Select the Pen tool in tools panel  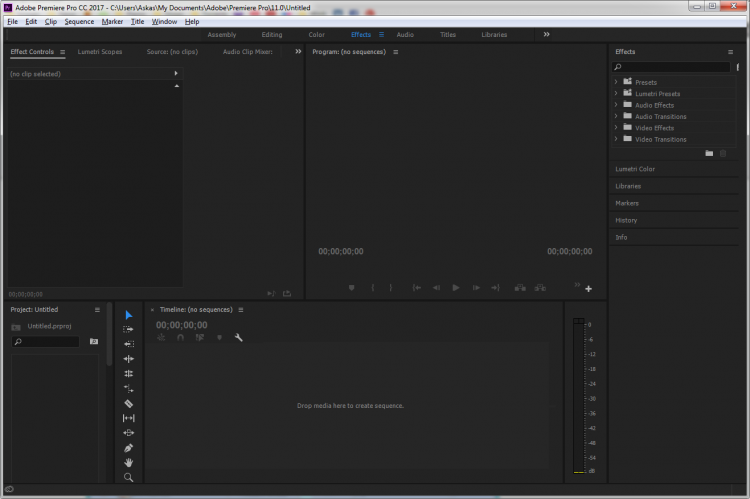click(128, 448)
